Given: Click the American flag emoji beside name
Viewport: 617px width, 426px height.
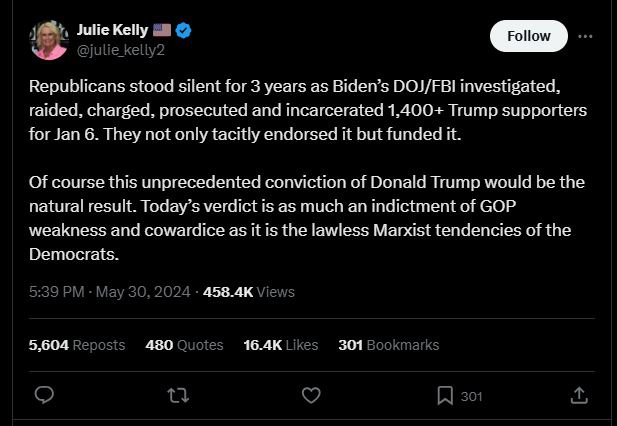Looking at the screenshot, I should 162,31.
